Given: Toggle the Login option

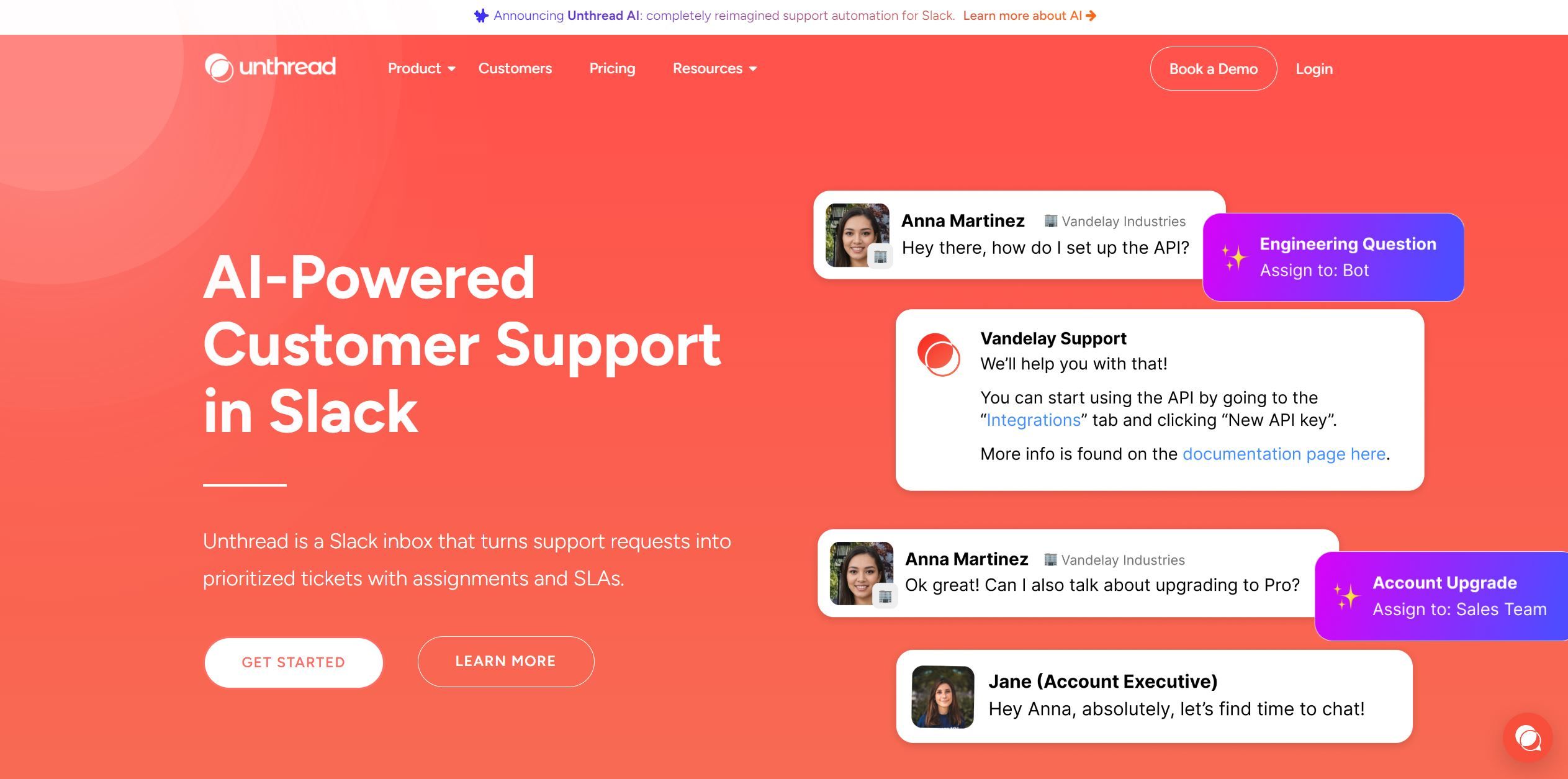Looking at the screenshot, I should click(1314, 68).
